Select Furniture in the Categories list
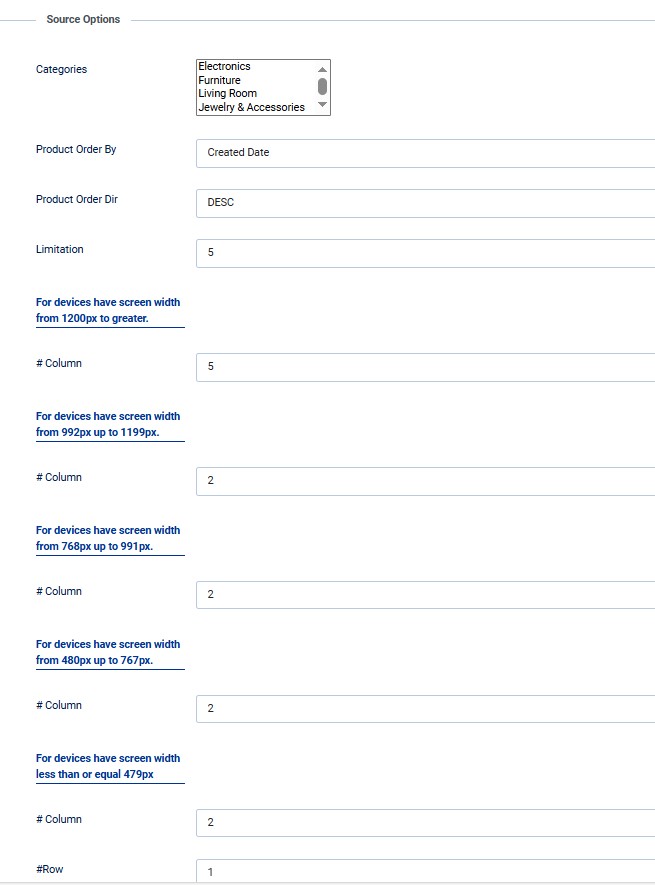 (x=219, y=80)
